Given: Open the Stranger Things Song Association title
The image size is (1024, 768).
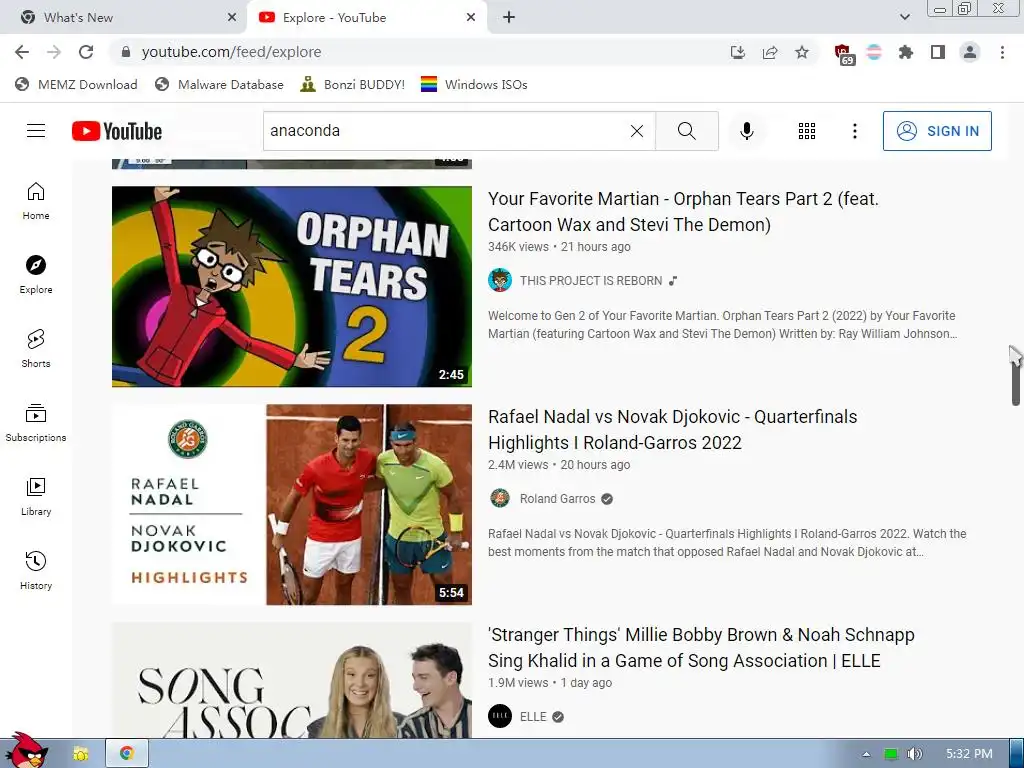Looking at the screenshot, I should coord(701,648).
